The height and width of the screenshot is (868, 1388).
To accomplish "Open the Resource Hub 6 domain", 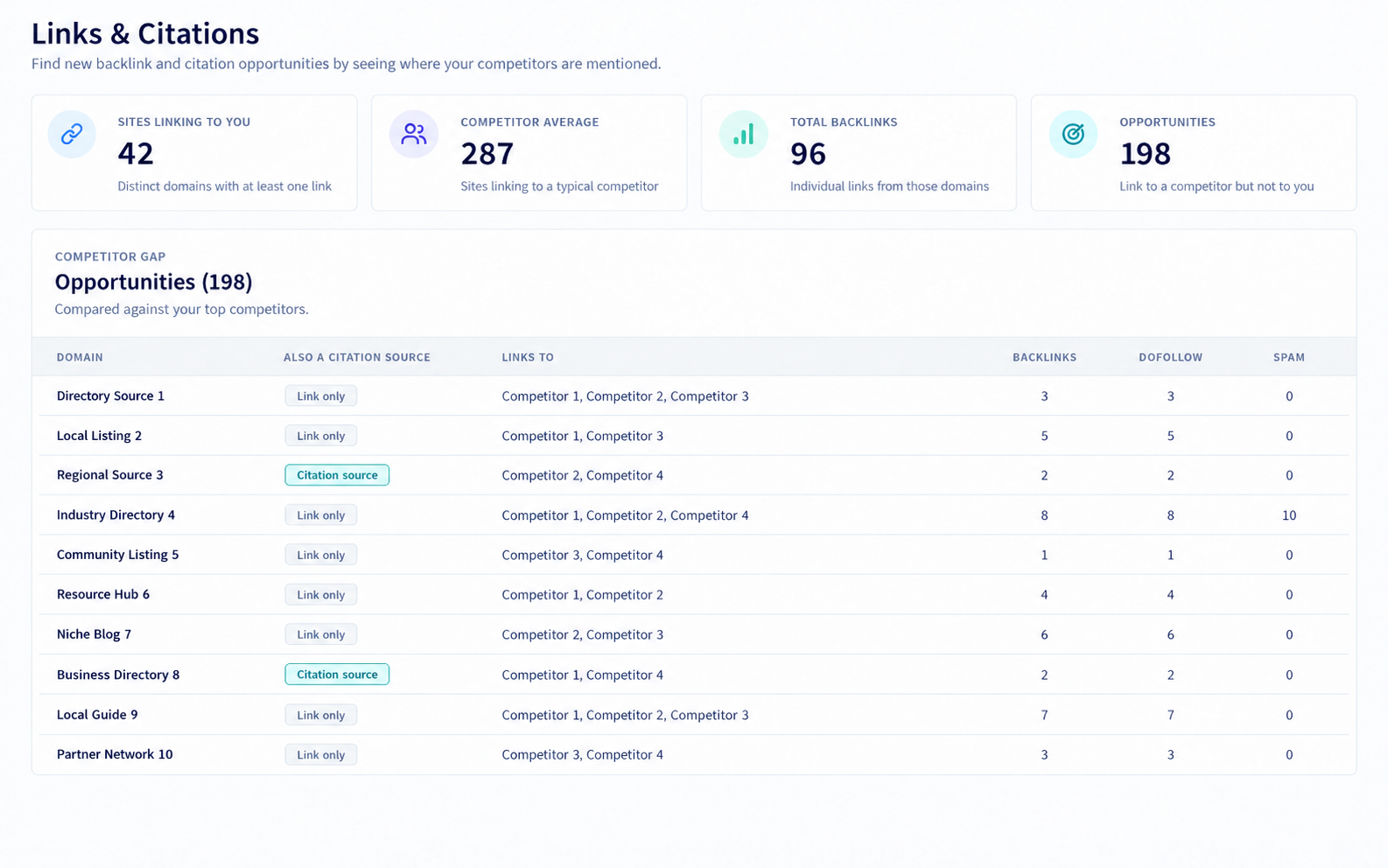I will click(103, 594).
